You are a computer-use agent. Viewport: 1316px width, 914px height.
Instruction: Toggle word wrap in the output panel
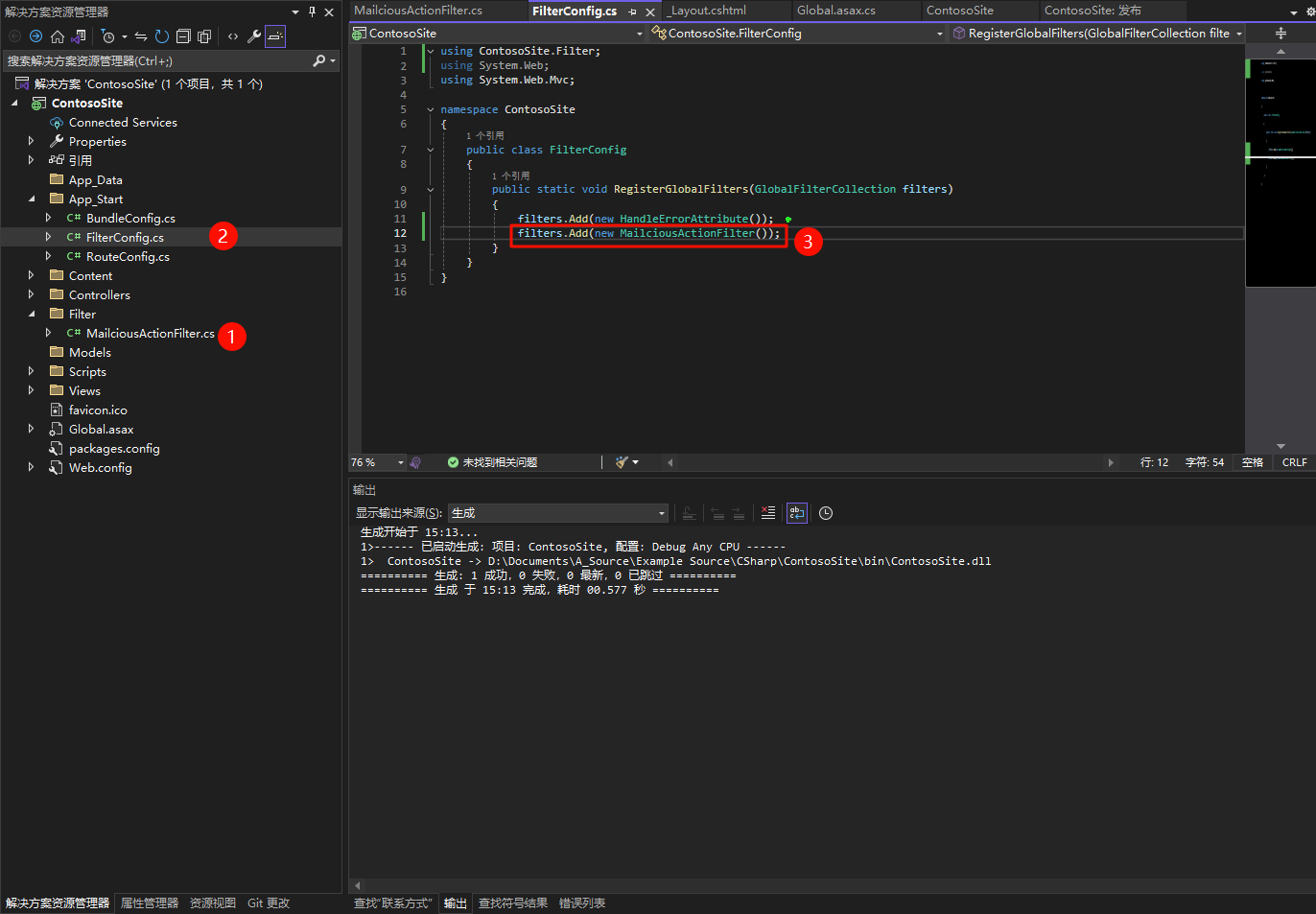(796, 513)
